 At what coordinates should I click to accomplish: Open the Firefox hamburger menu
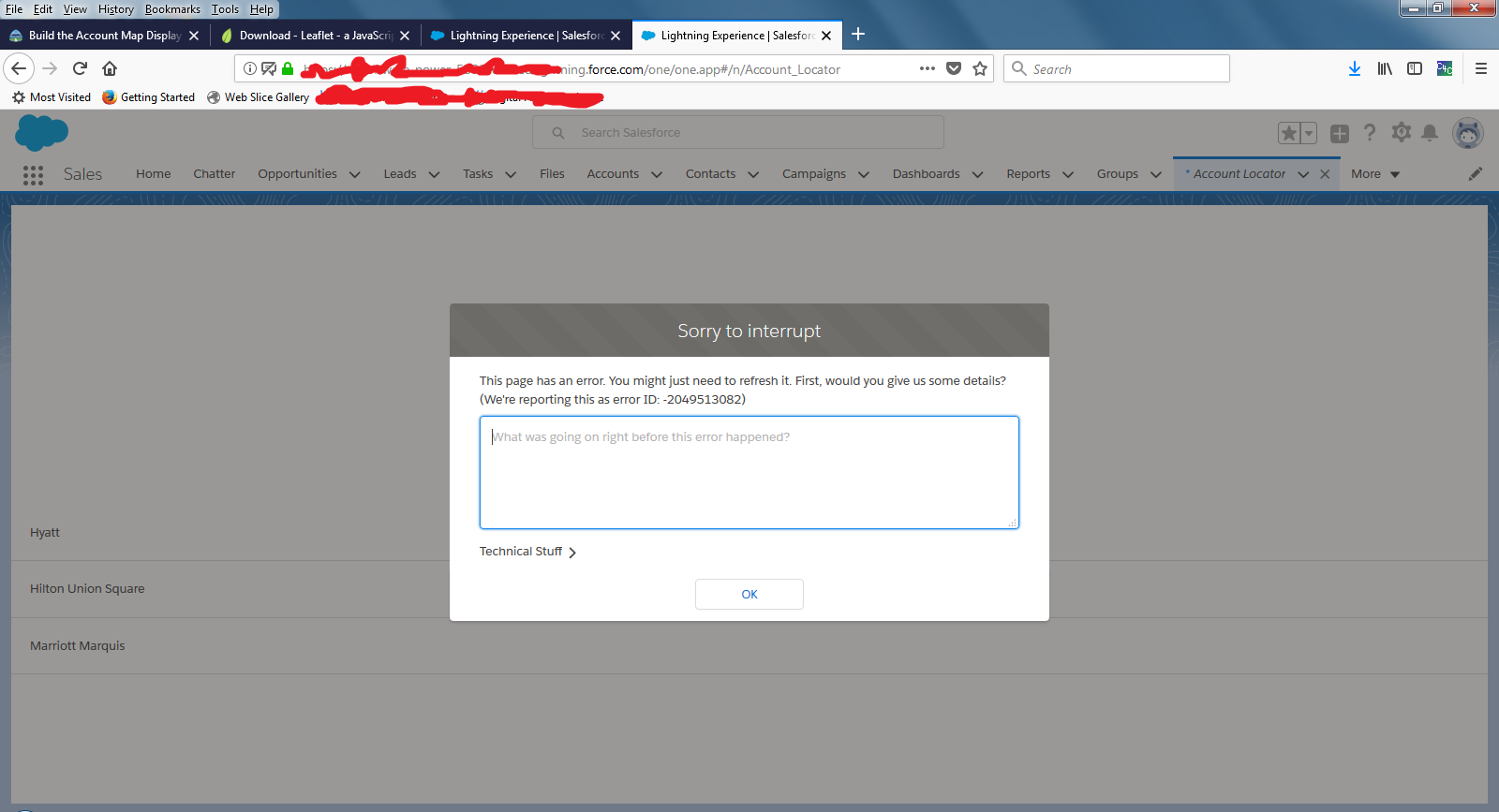pos(1481,68)
